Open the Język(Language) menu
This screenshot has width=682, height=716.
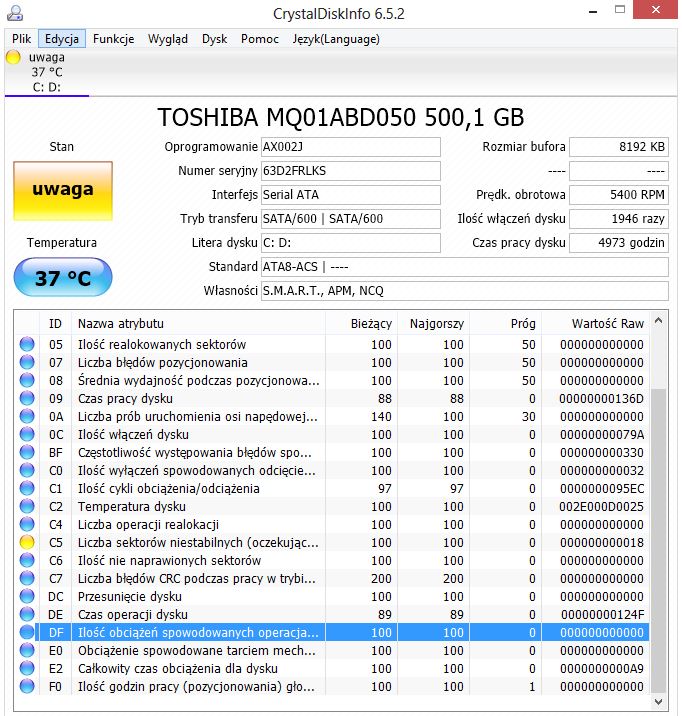(x=336, y=39)
